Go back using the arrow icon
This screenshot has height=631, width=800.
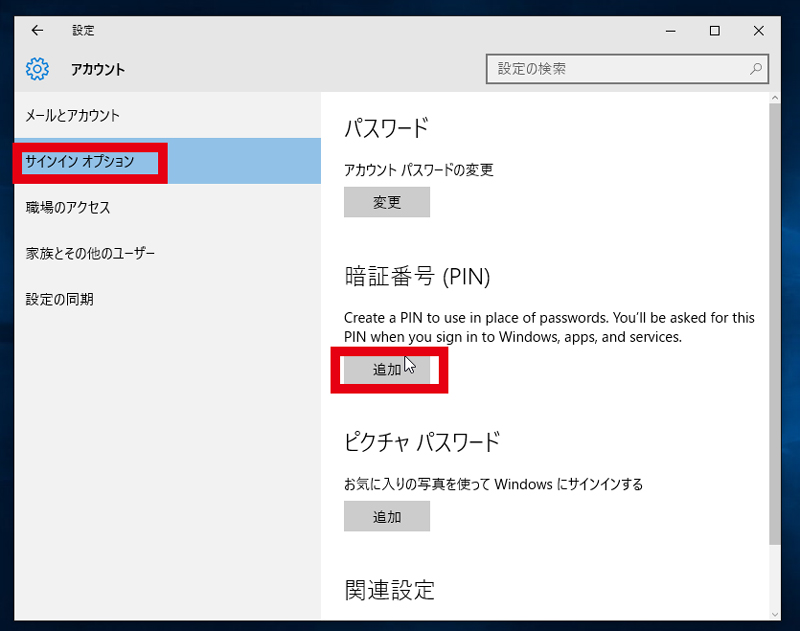click(37, 31)
